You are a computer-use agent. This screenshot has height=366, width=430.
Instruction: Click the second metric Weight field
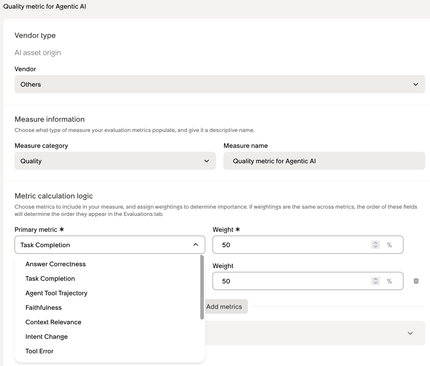[x=308, y=281]
